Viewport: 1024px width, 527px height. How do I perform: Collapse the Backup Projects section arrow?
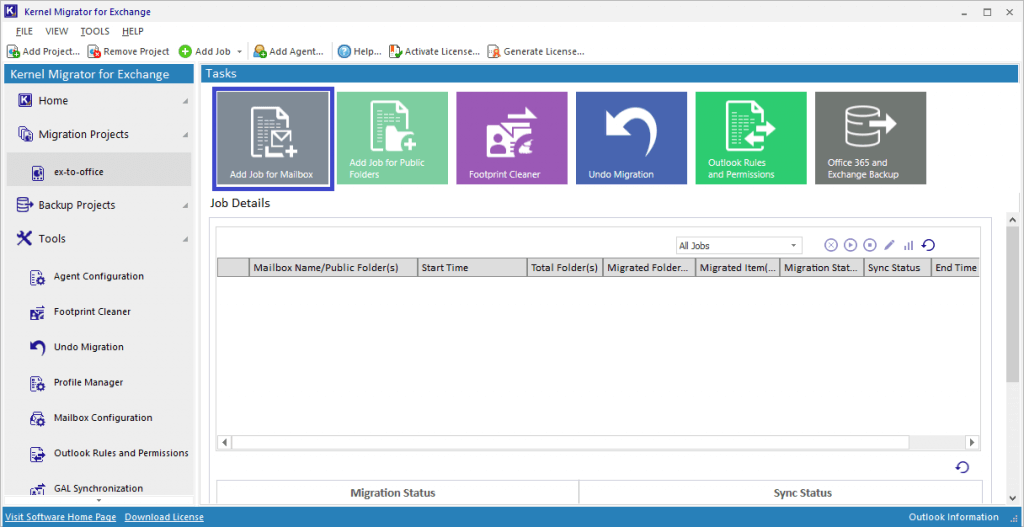(x=185, y=206)
